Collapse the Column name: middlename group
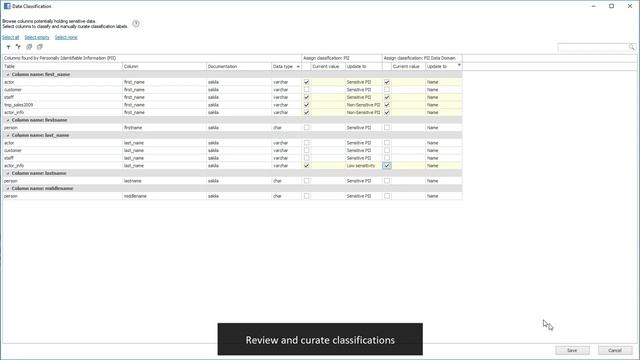 (x=8, y=189)
